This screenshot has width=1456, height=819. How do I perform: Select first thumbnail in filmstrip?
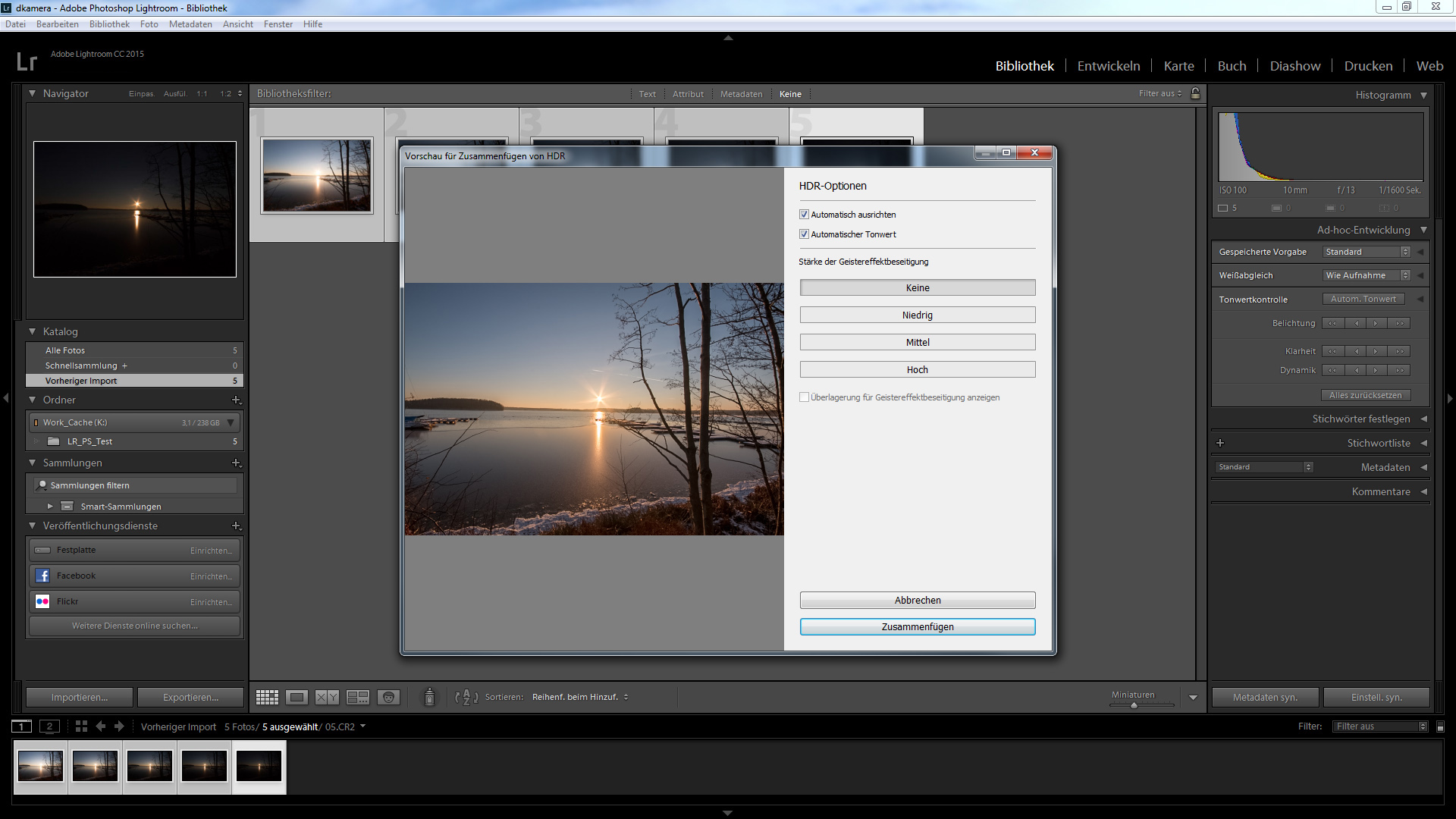[x=41, y=766]
